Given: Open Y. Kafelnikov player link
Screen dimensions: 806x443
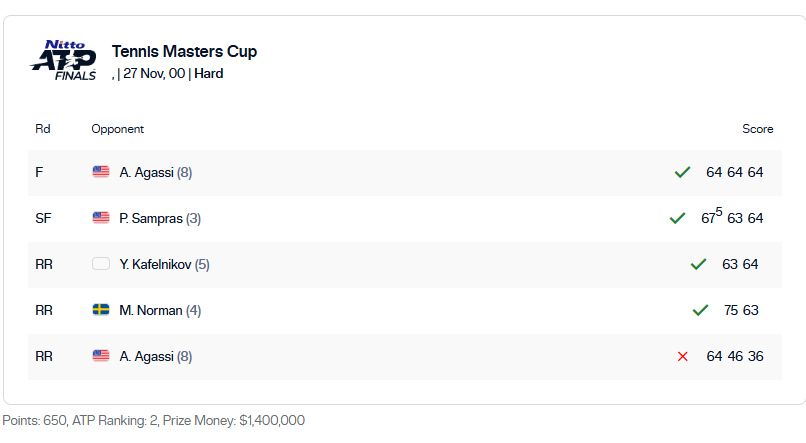Looking at the screenshot, I should point(155,264).
